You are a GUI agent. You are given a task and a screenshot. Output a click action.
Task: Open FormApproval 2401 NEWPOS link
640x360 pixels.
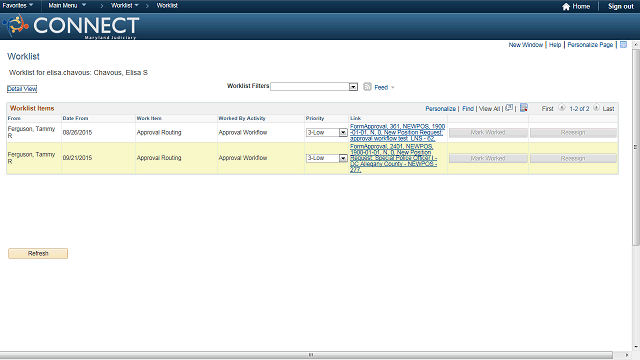(393, 158)
